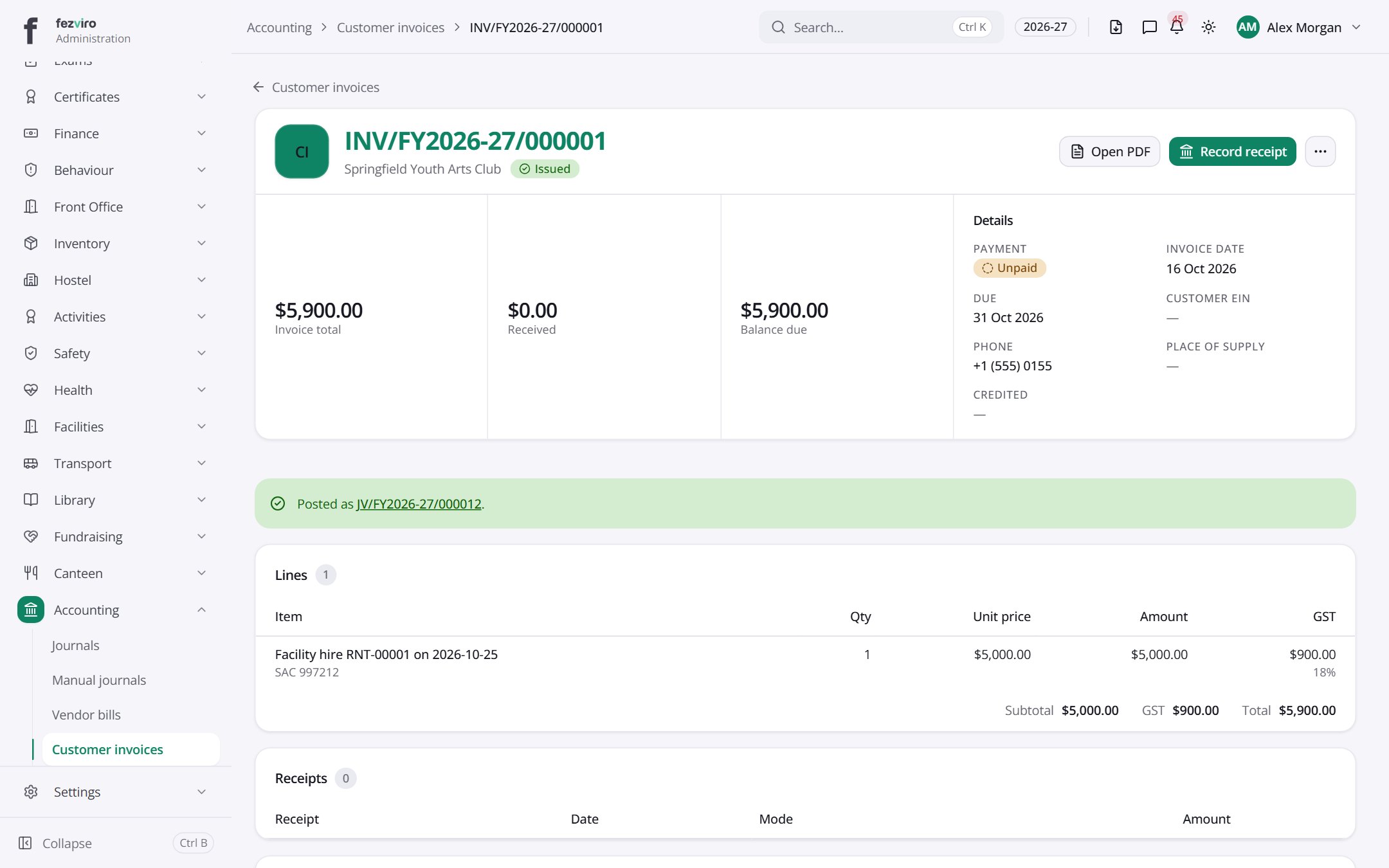Click the download icon in top bar
Image resolution: width=1389 pixels, height=868 pixels.
click(1116, 27)
